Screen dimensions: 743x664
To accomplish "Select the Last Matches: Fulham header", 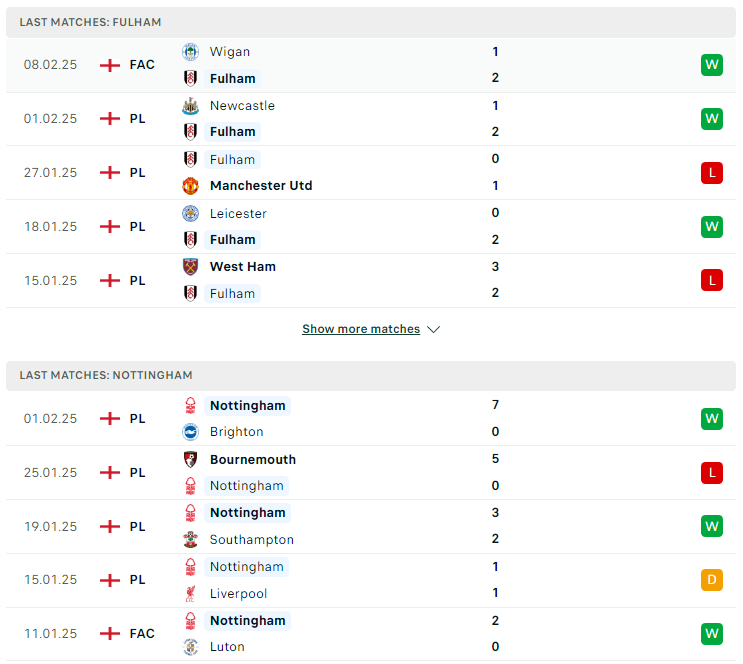I will [x=371, y=22].
